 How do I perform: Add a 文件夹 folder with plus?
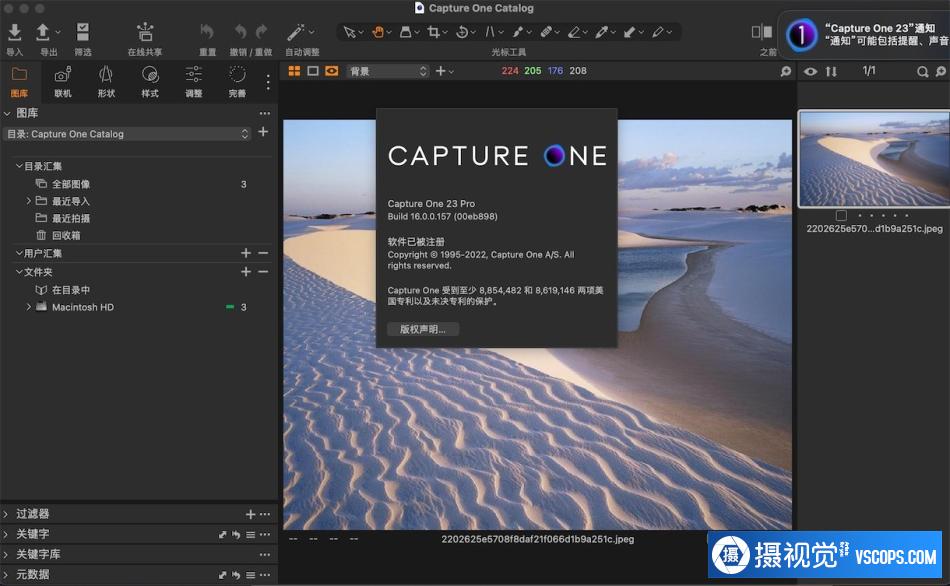click(x=246, y=271)
